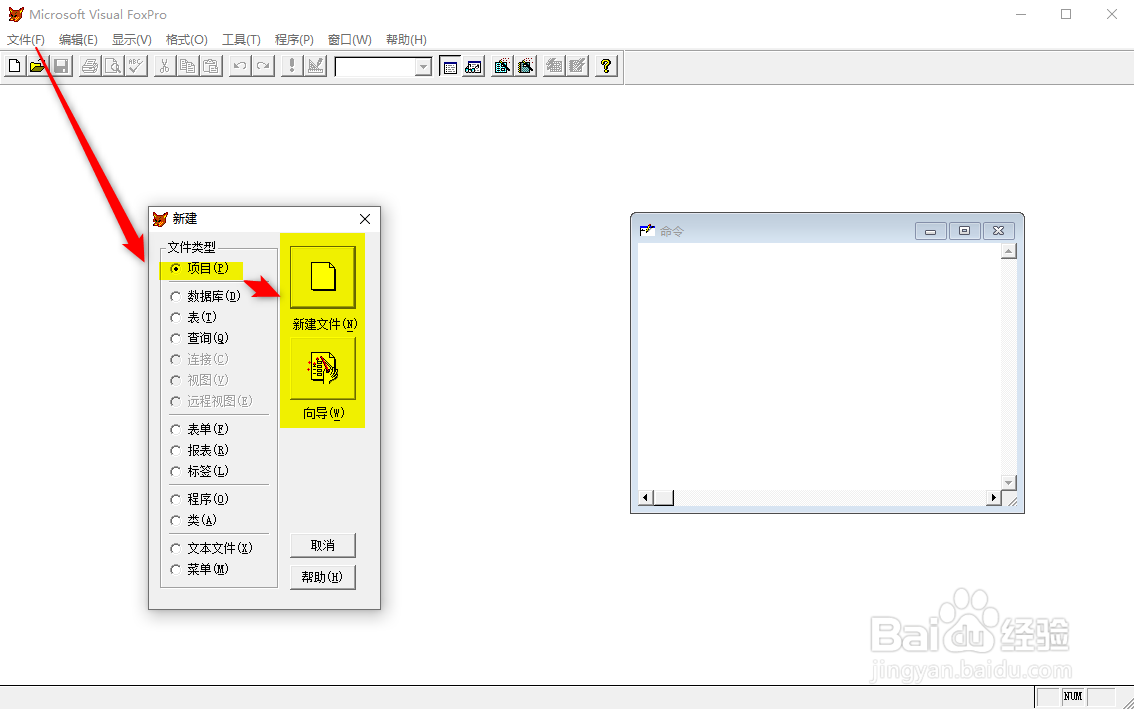Click the Copy toolbar icon

(187, 67)
